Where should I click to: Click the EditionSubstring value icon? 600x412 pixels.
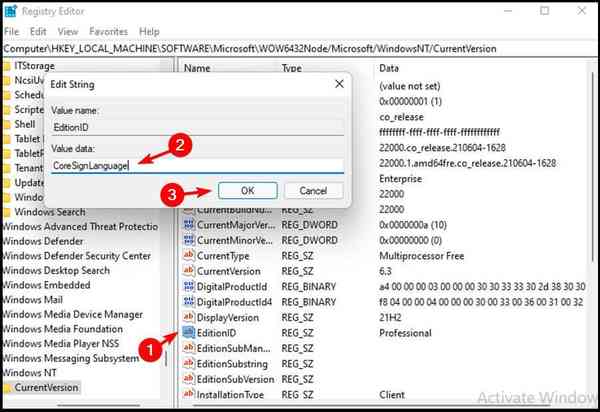189,364
